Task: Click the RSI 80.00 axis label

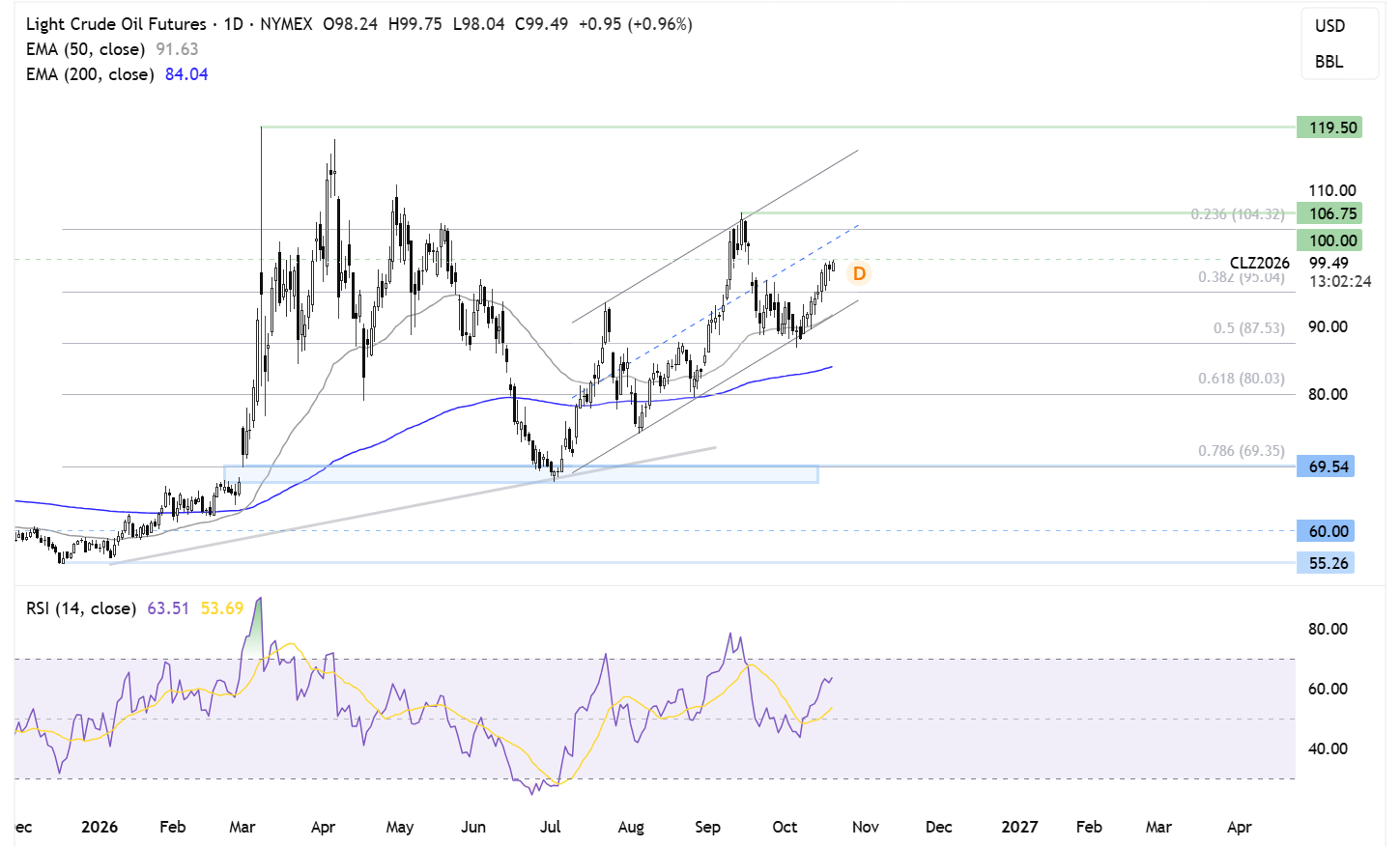Action: pyautogui.click(x=1328, y=629)
